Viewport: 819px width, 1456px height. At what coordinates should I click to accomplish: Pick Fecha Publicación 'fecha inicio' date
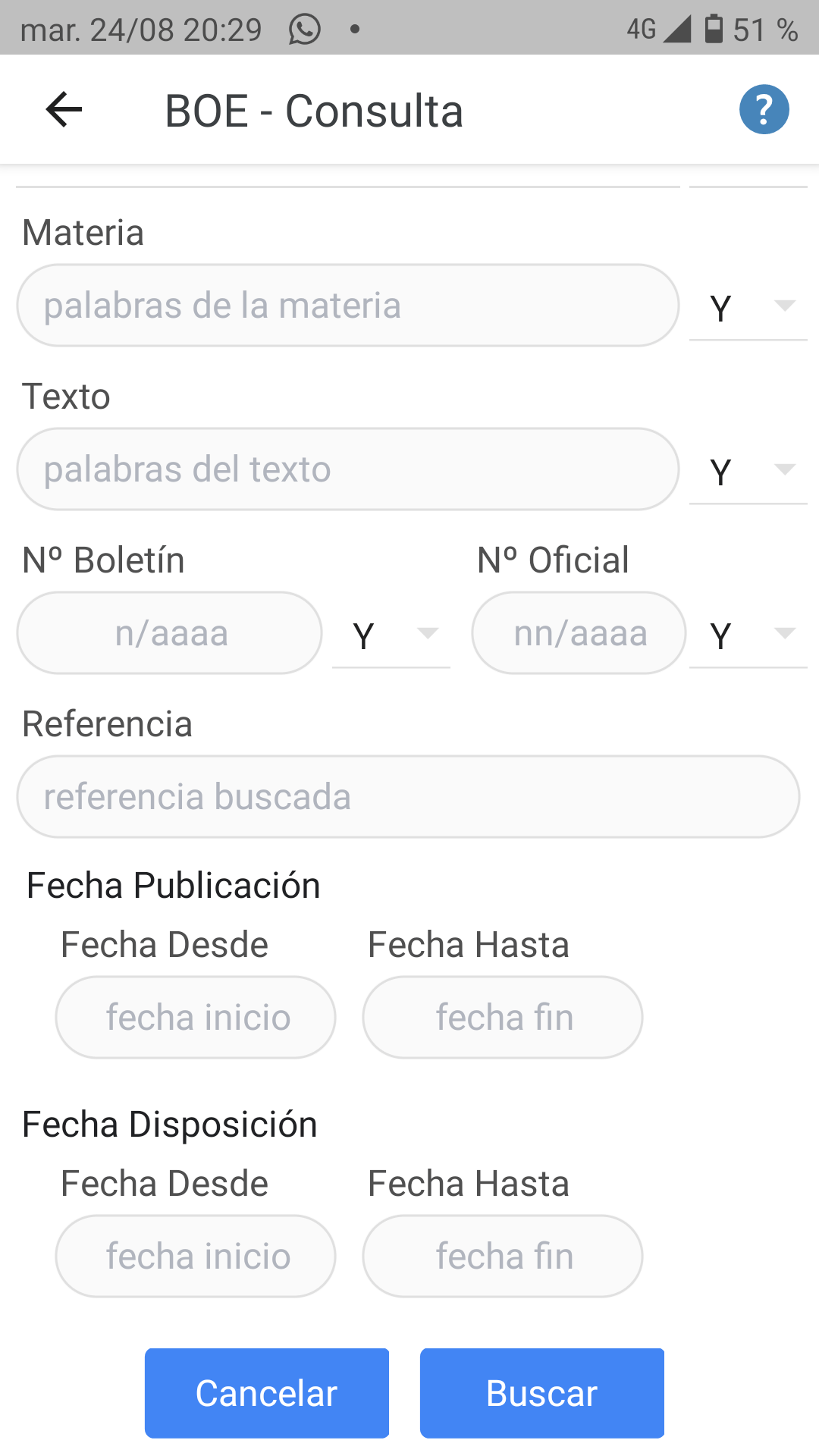coord(196,1018)
